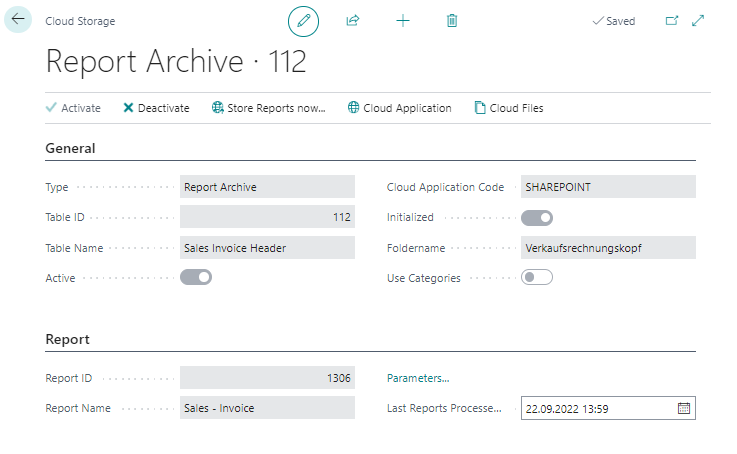This screenshot has width=737, height=454.
Task: Click the pencil edit icon
Action: [303, 21]
